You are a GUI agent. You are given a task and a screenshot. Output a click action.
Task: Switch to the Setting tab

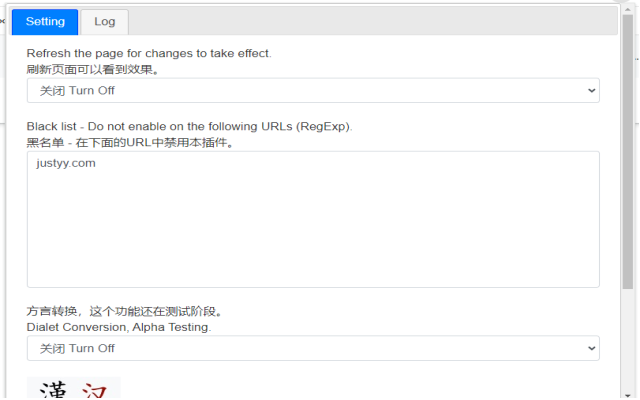click(45, 21)
